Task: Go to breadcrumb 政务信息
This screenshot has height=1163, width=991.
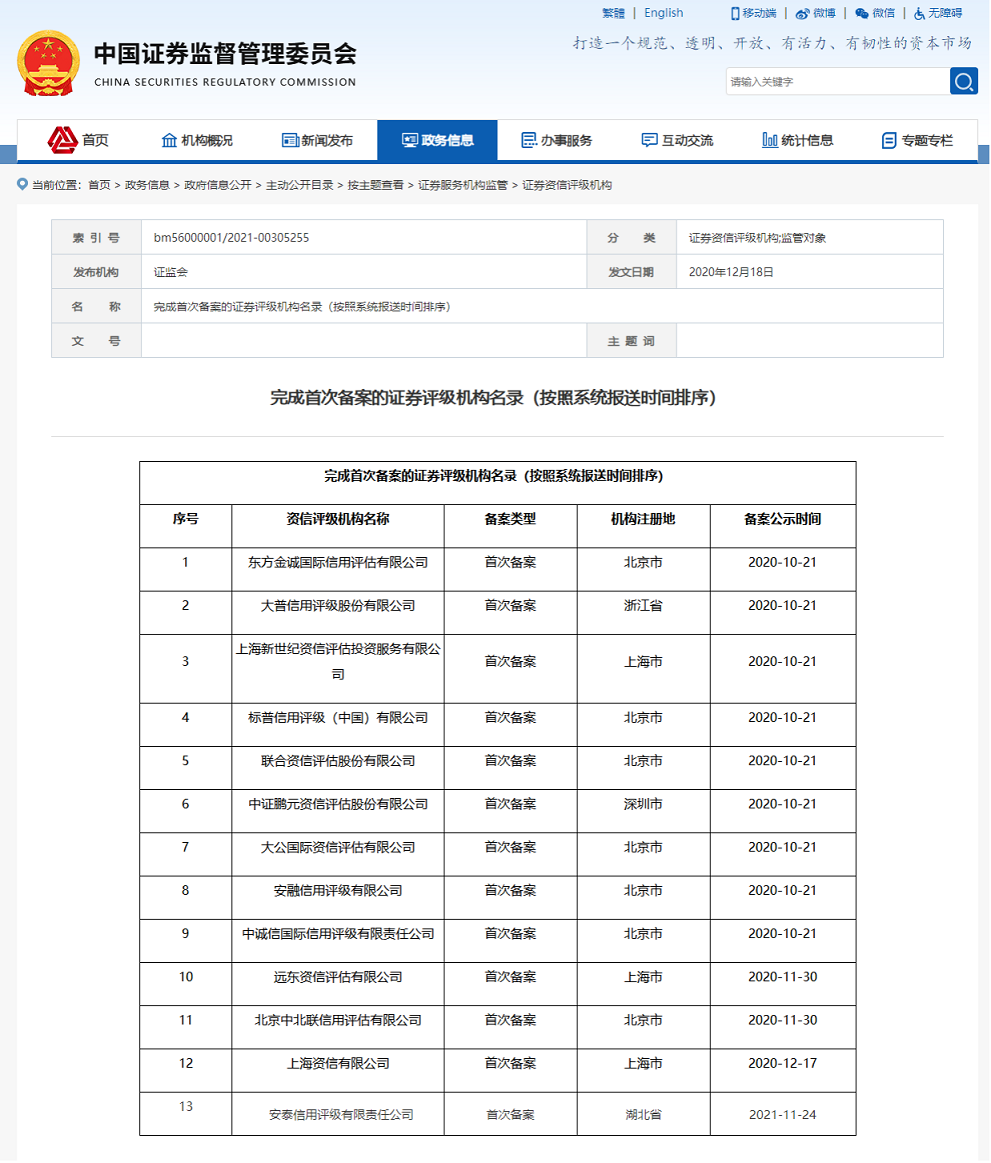Action: tap(147, 185)
